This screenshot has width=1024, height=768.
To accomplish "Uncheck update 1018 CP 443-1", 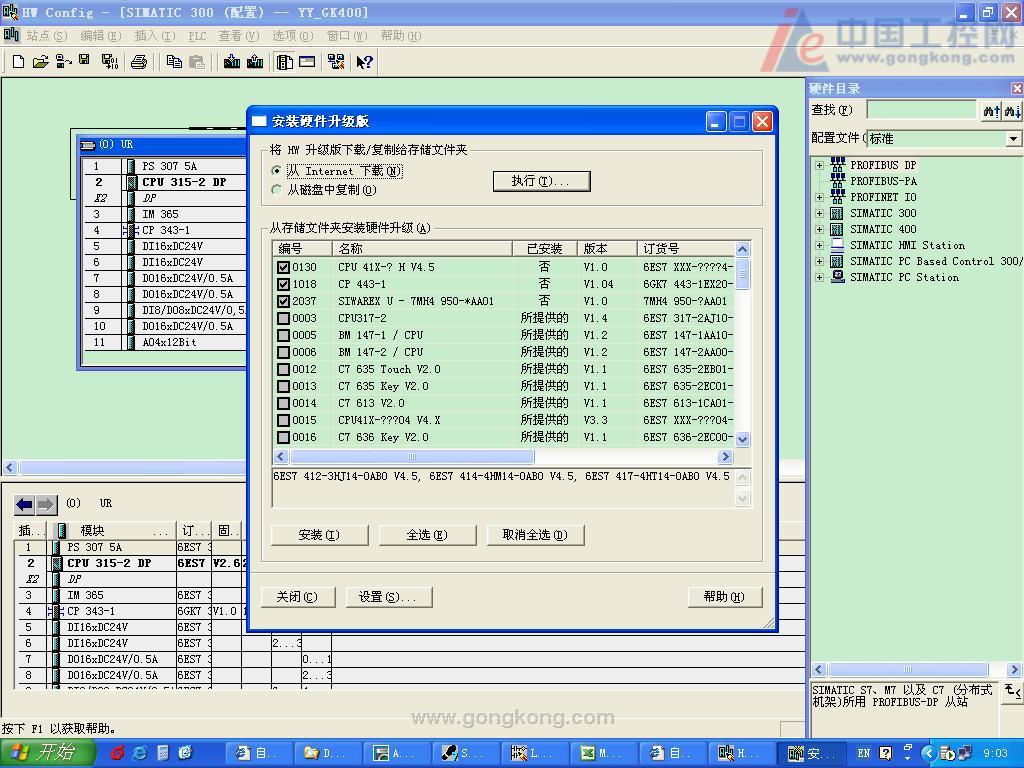I will point(283,284).
